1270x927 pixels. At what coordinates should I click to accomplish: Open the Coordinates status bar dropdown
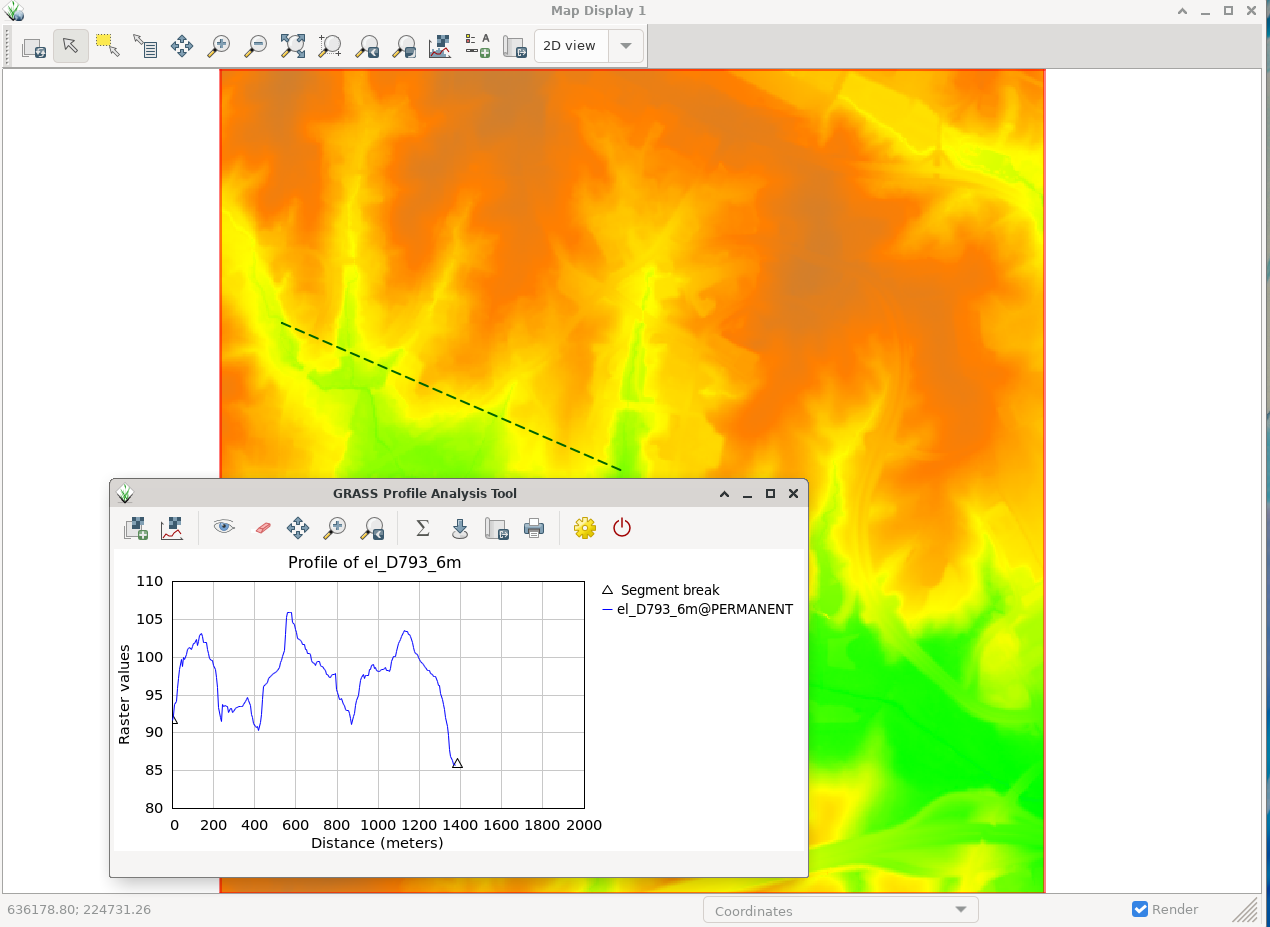840,910
